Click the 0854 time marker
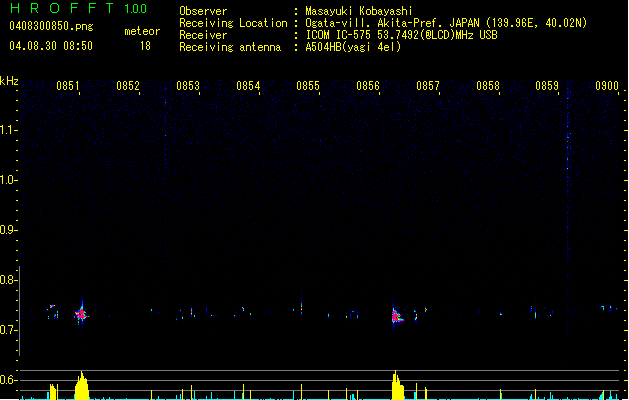 [248, 86]
